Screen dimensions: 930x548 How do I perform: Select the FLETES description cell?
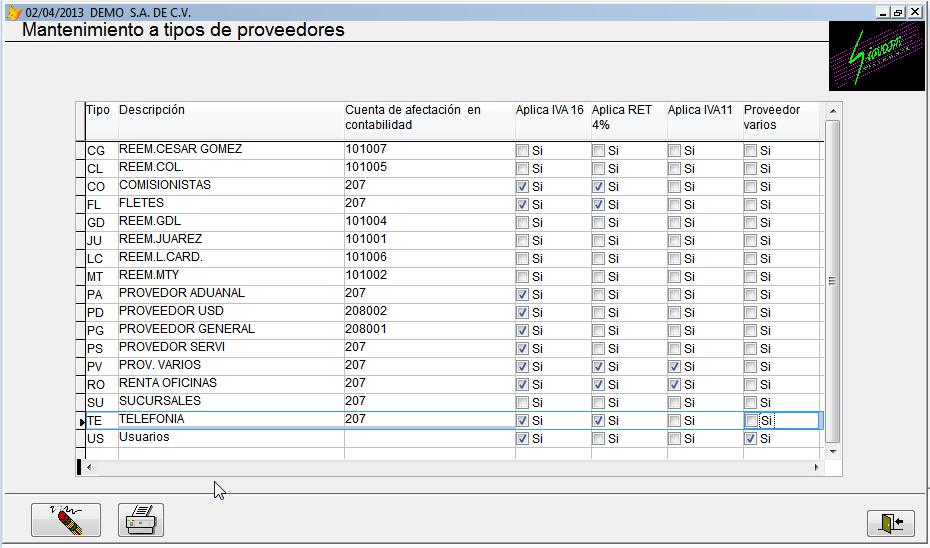(231, 204)
